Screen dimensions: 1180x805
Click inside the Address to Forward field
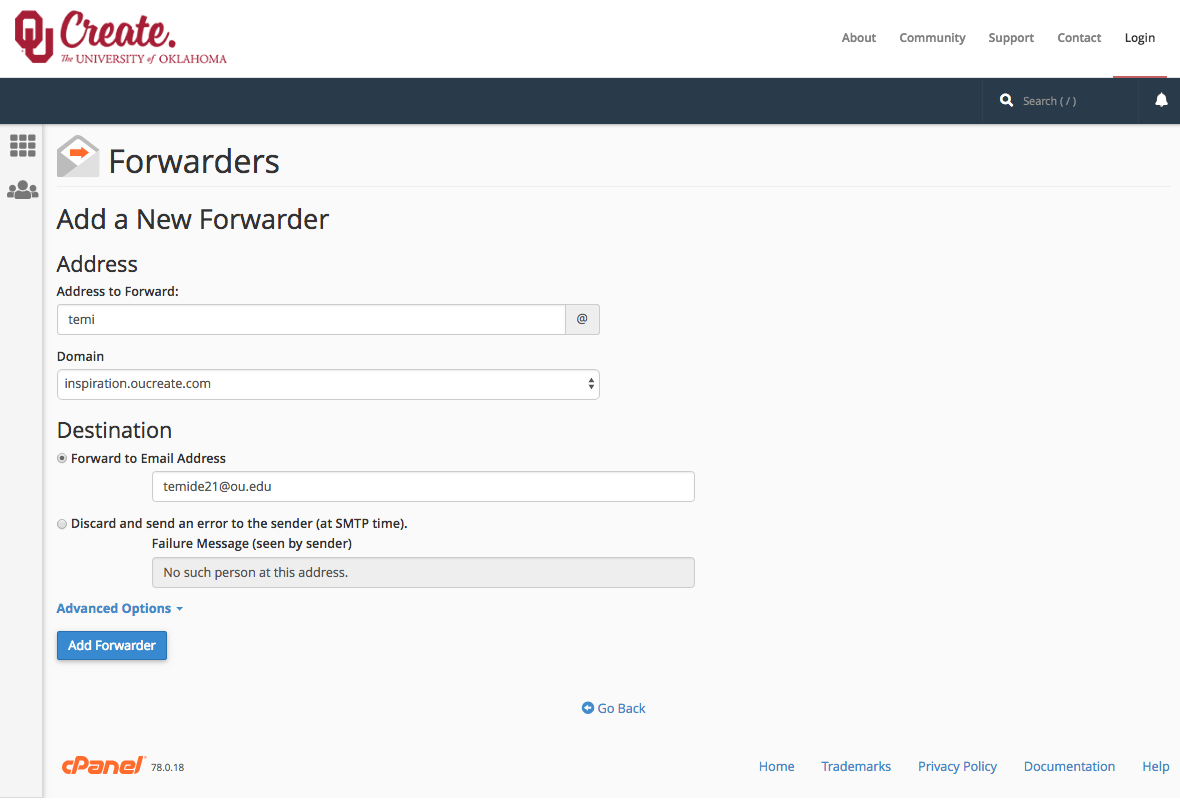point(310,319)
